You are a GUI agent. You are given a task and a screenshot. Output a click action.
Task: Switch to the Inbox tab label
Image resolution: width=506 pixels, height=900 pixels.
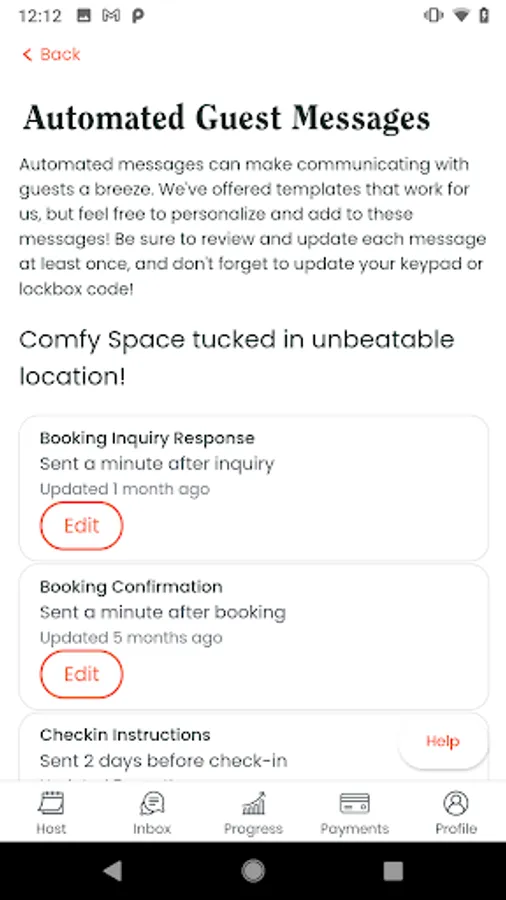[x=152, y=829]
